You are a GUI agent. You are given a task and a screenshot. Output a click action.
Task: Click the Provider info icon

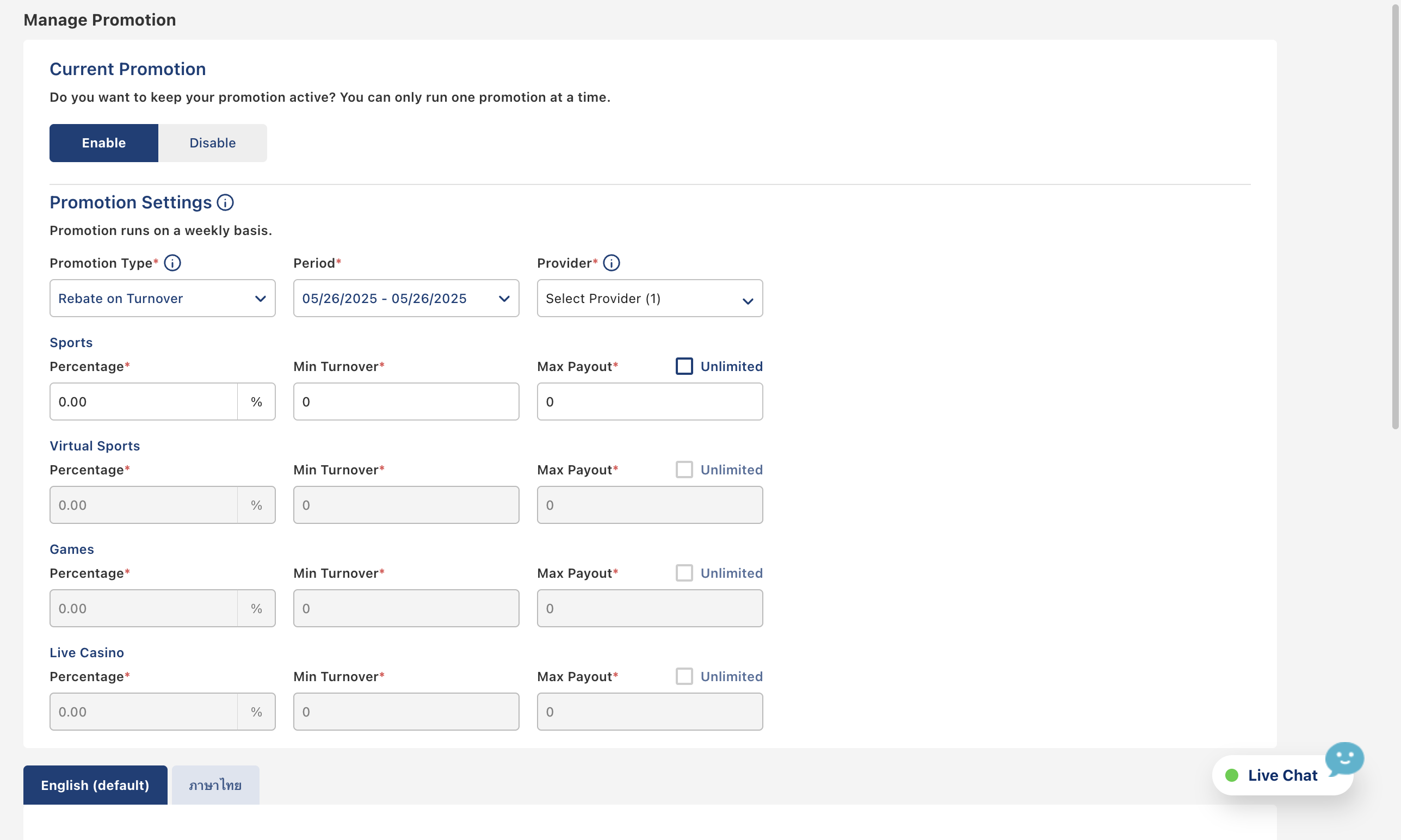(612, 263)
